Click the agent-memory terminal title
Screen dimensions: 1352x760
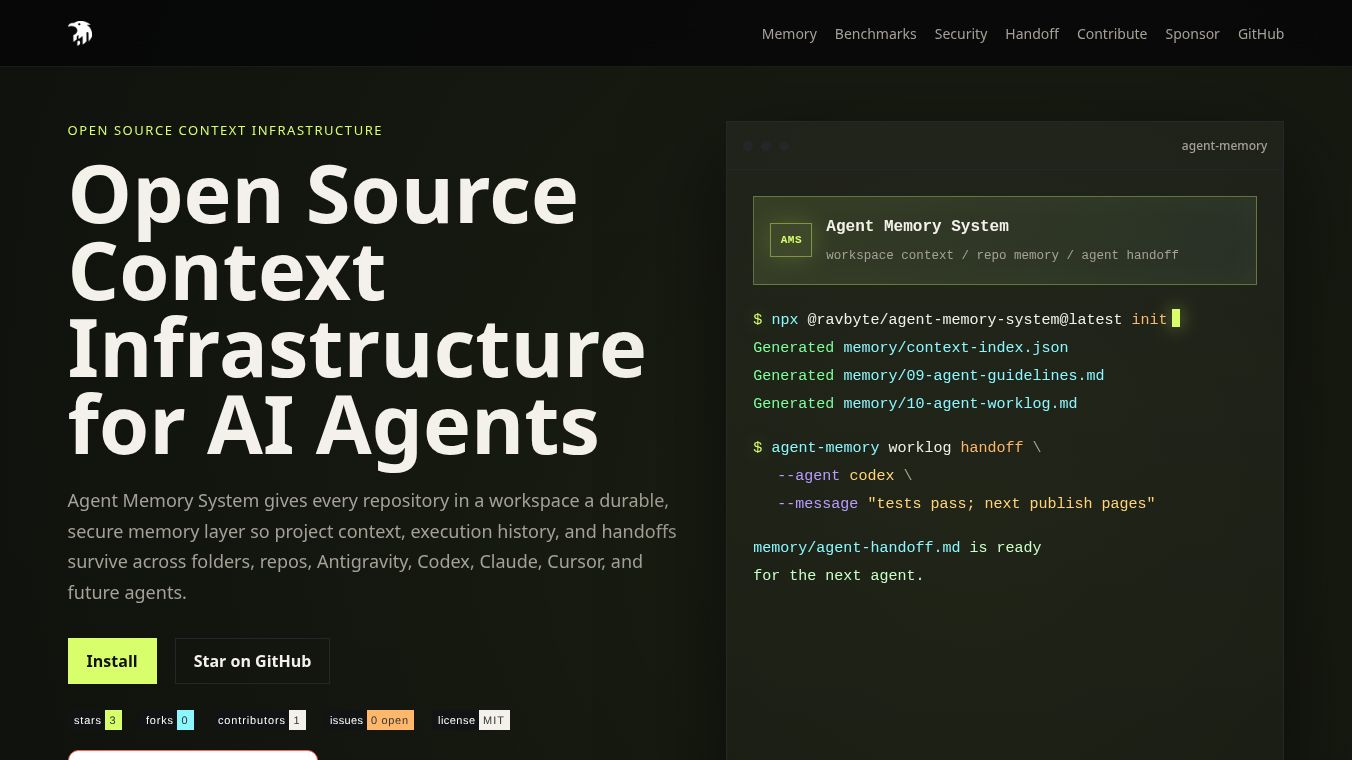click(x=1224, y=146)
